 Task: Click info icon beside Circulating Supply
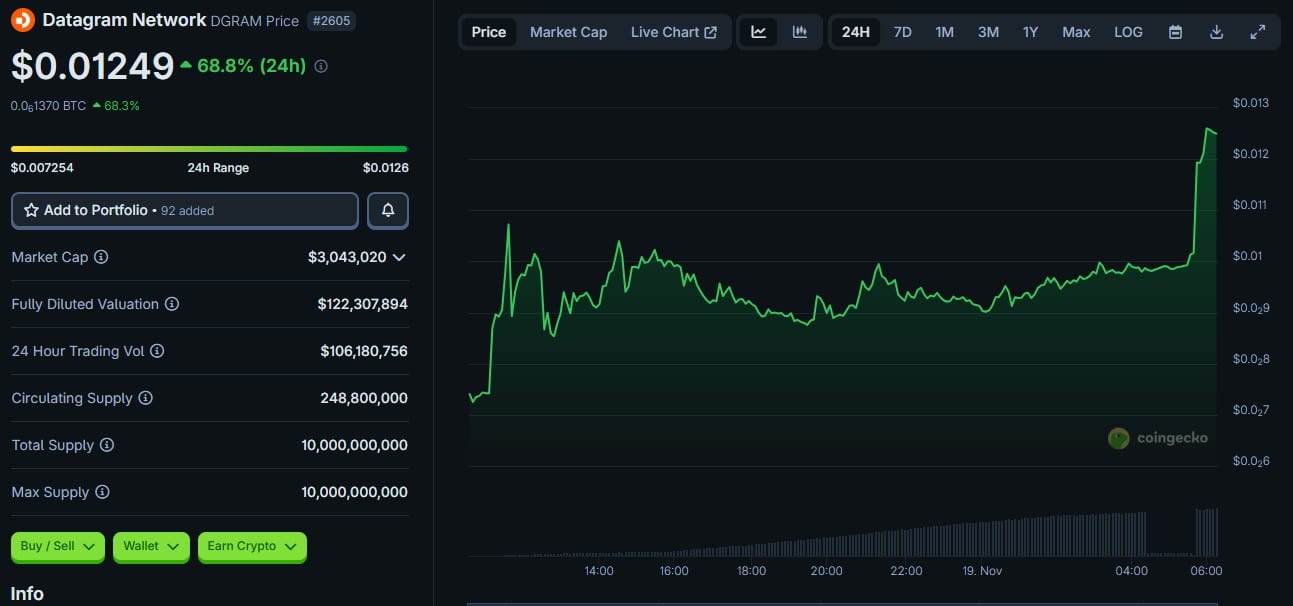(x=145, y=398)
